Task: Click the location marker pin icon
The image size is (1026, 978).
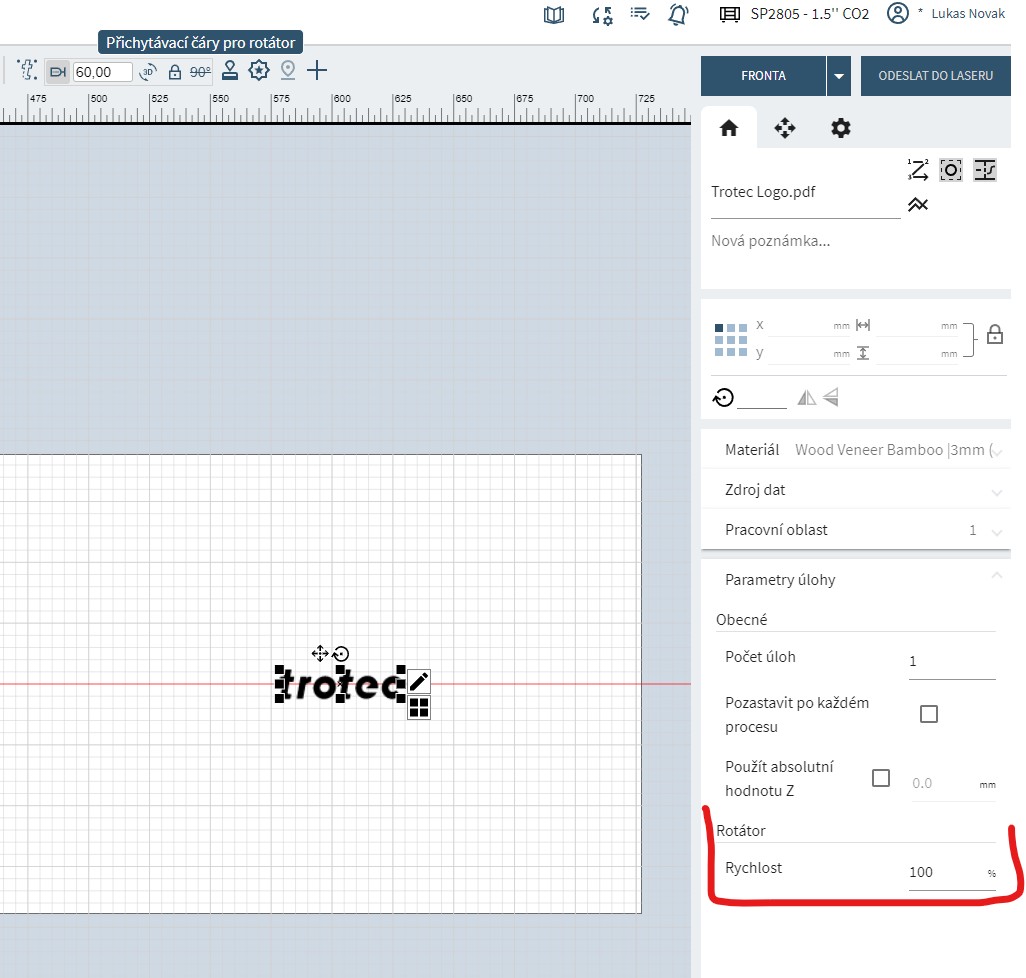Action: click(288, 71)
